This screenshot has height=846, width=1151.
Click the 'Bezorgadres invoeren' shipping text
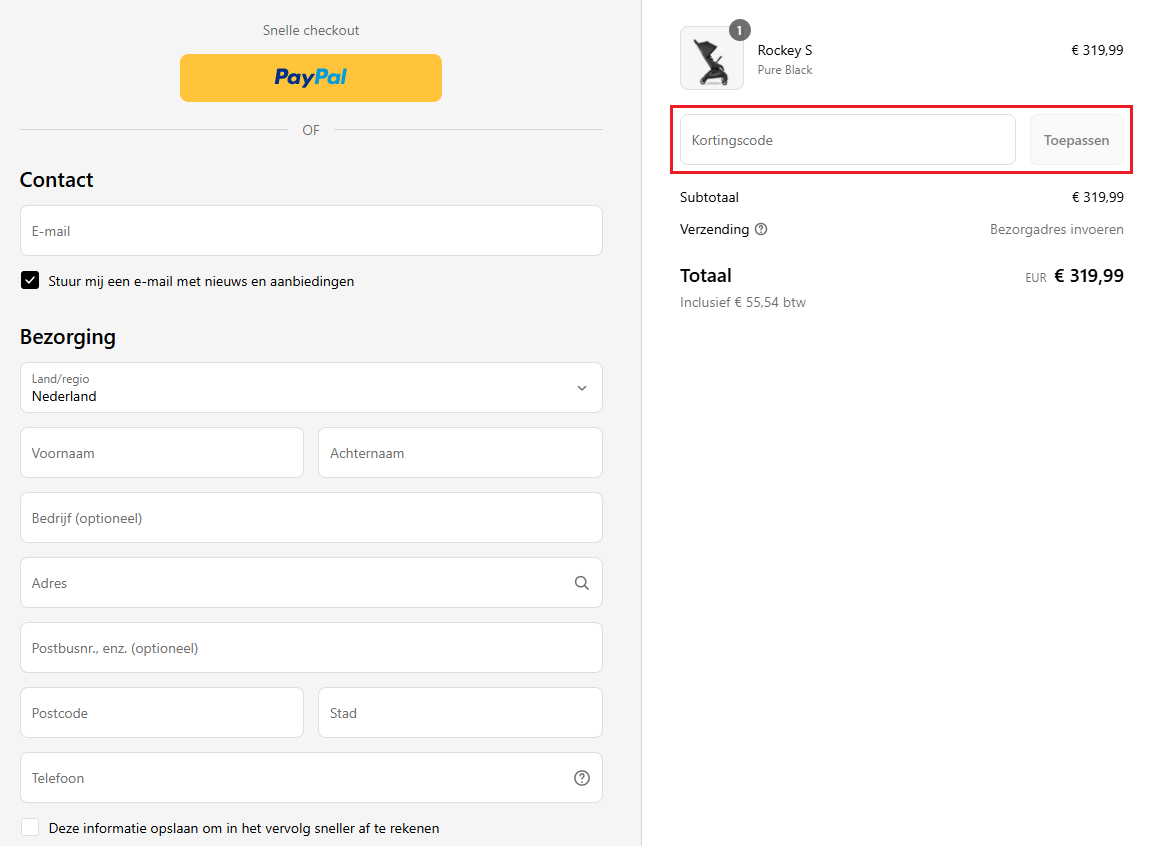point(1056,229)
